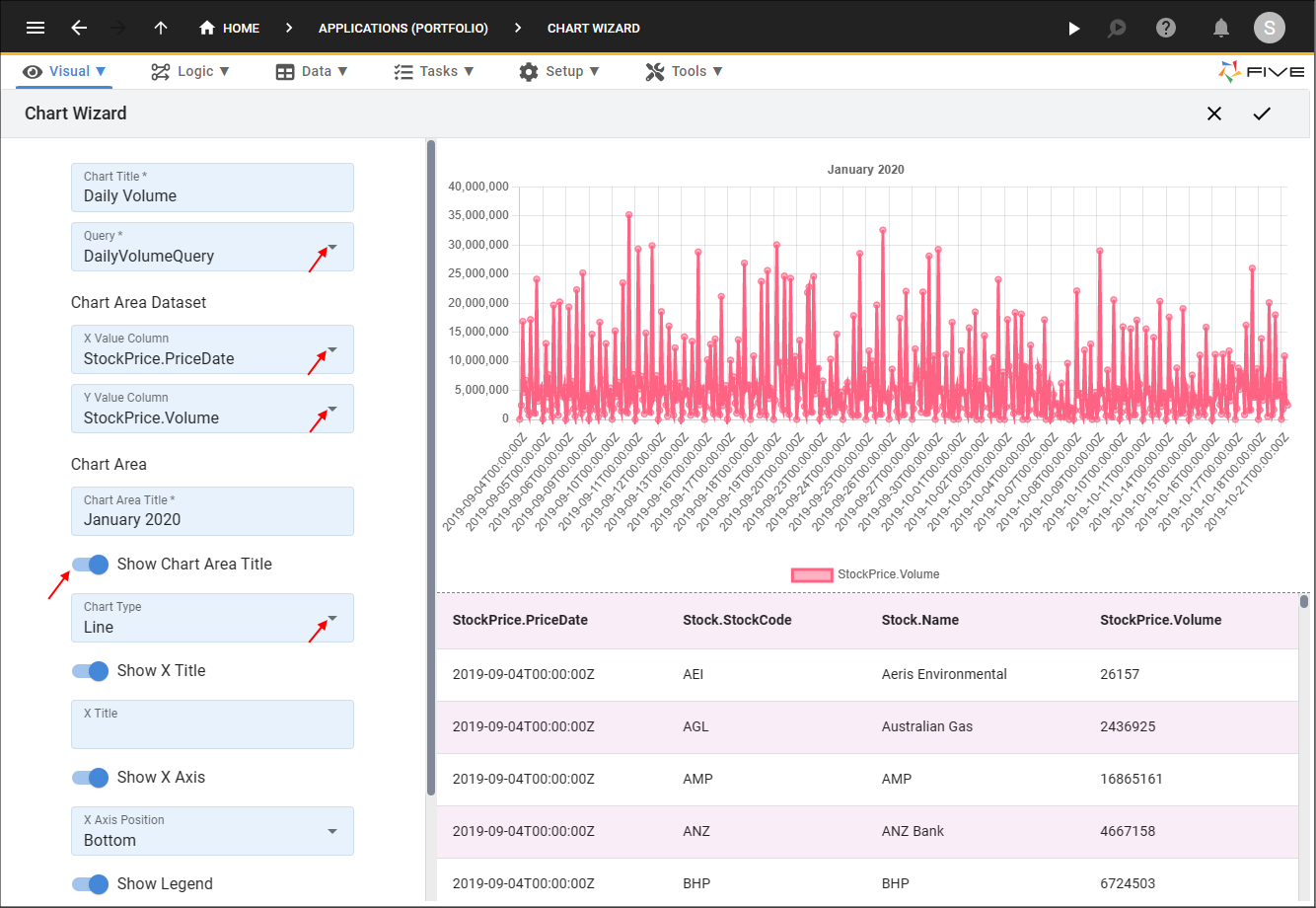Cancel the Chart Wizard with the X
Image resolution: width=1316 pixels, height=908 pixels.
[1214, 113]
